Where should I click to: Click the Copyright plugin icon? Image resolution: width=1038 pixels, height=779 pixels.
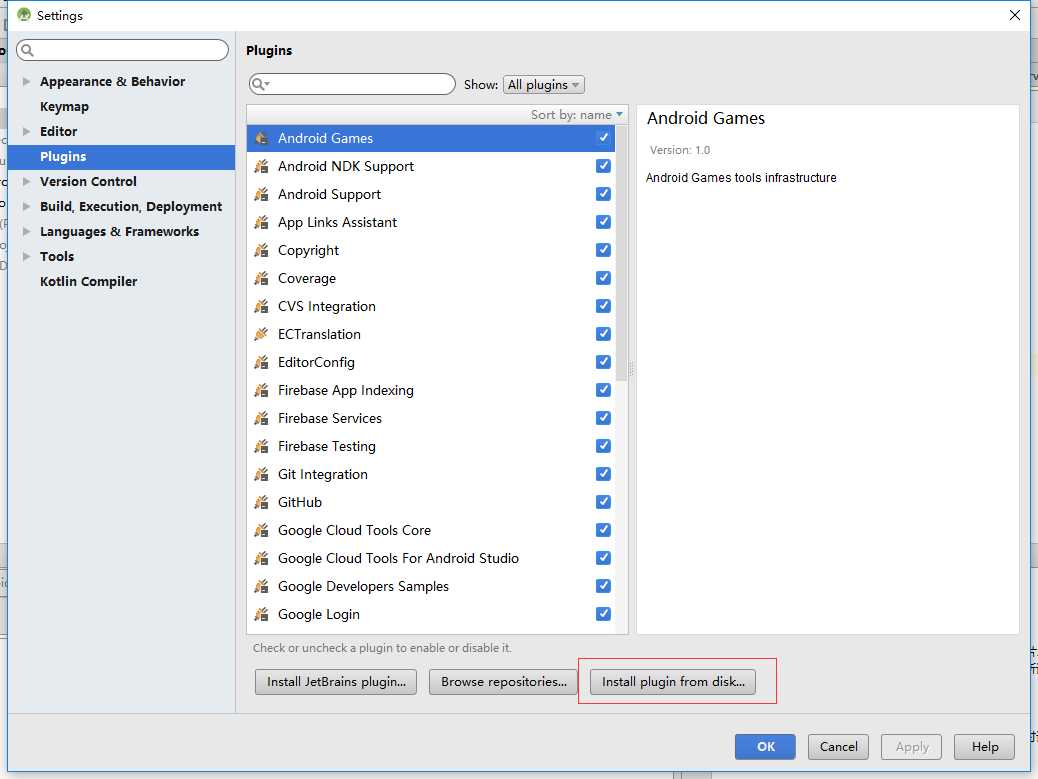coord(261,250)
